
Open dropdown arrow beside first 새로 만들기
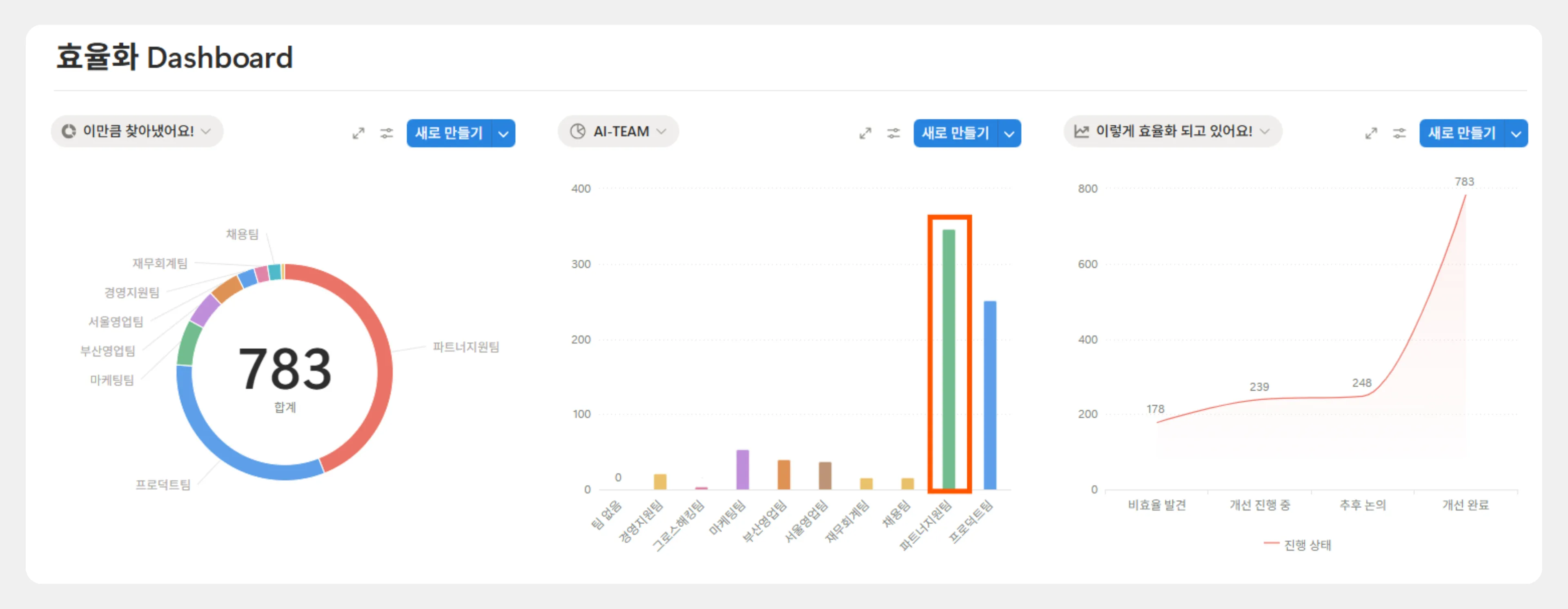click(x=503, y=134)
